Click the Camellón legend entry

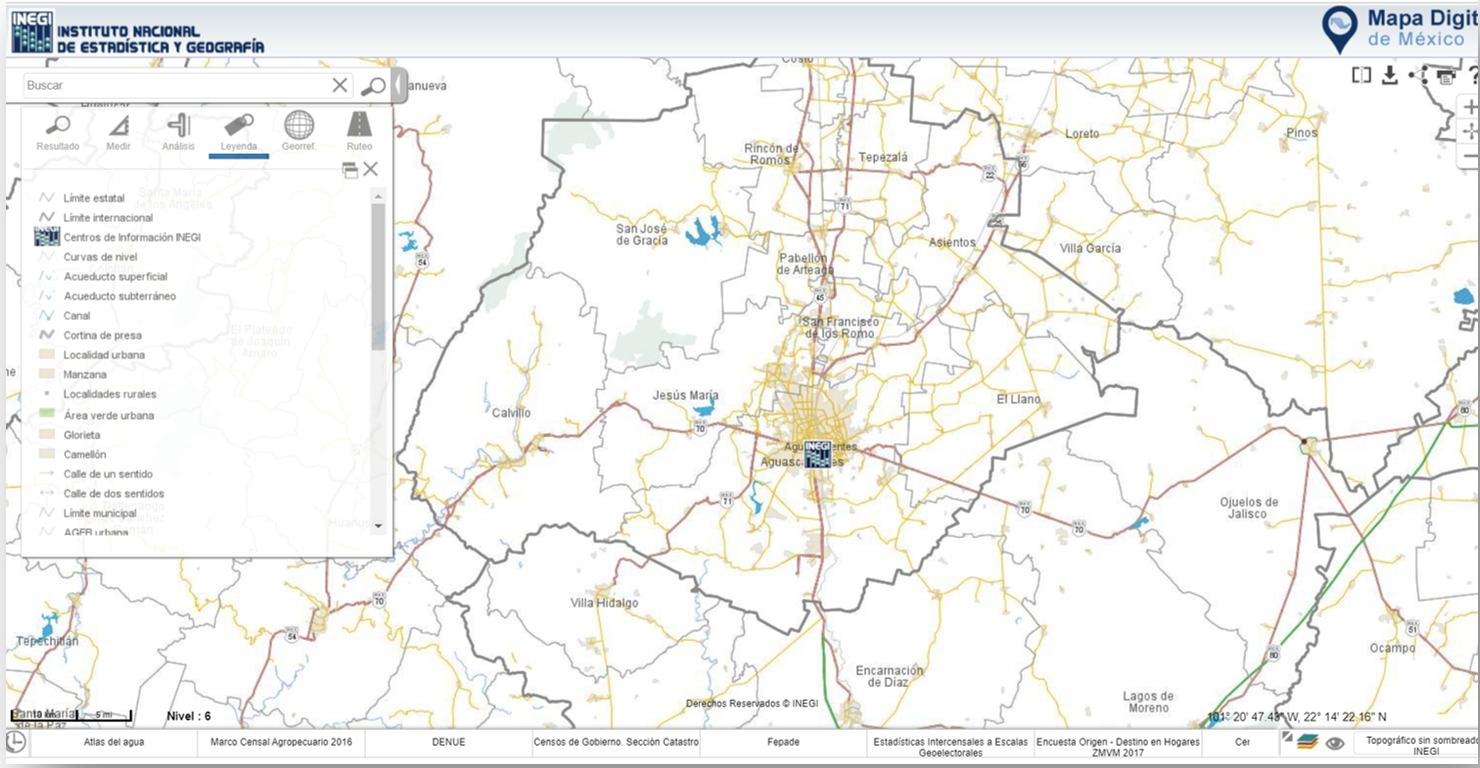85,454
